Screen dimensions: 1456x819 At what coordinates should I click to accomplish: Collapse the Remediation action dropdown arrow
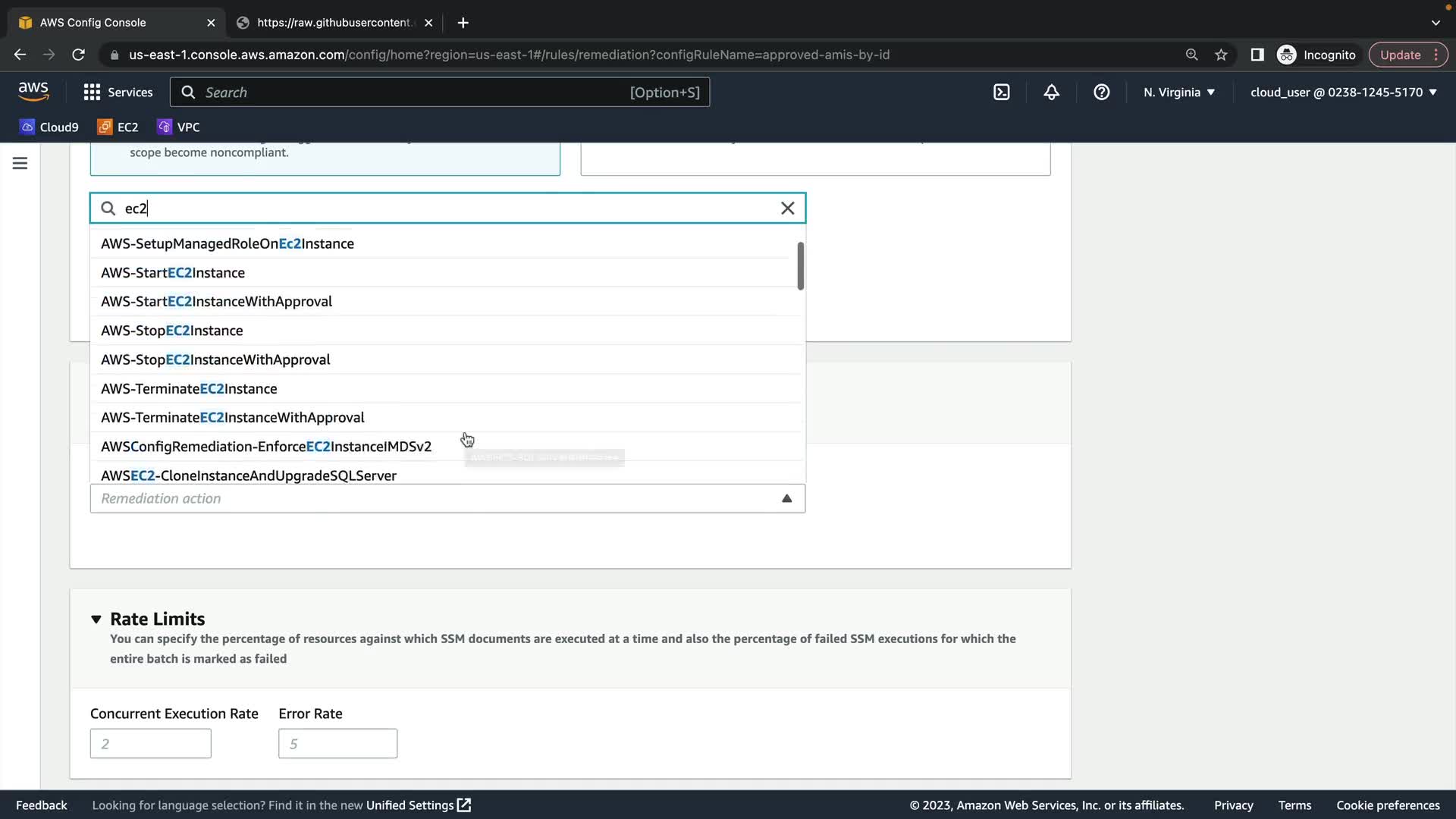coord(786,498)
